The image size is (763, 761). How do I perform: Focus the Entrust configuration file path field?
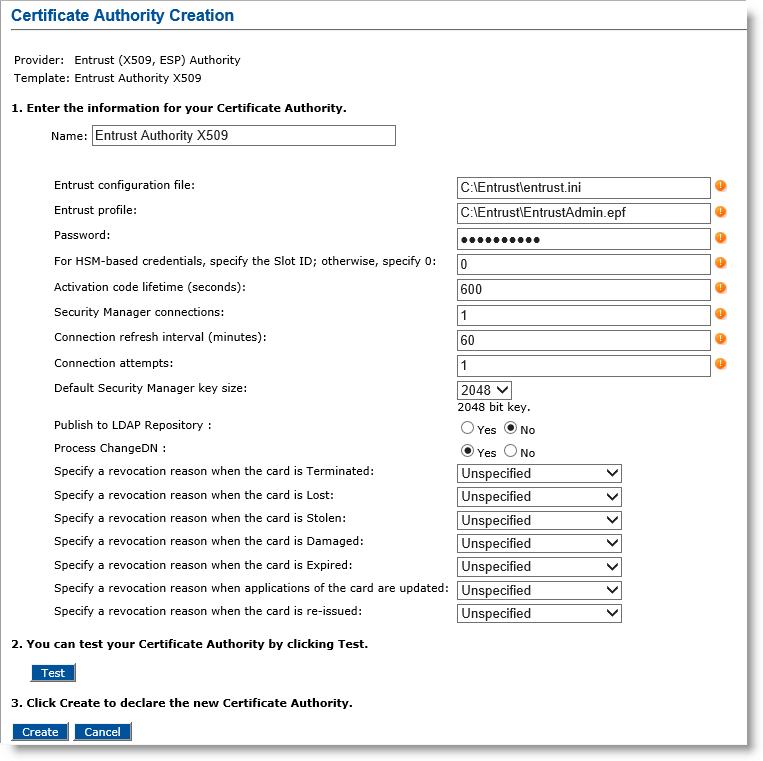click(583, 188)
